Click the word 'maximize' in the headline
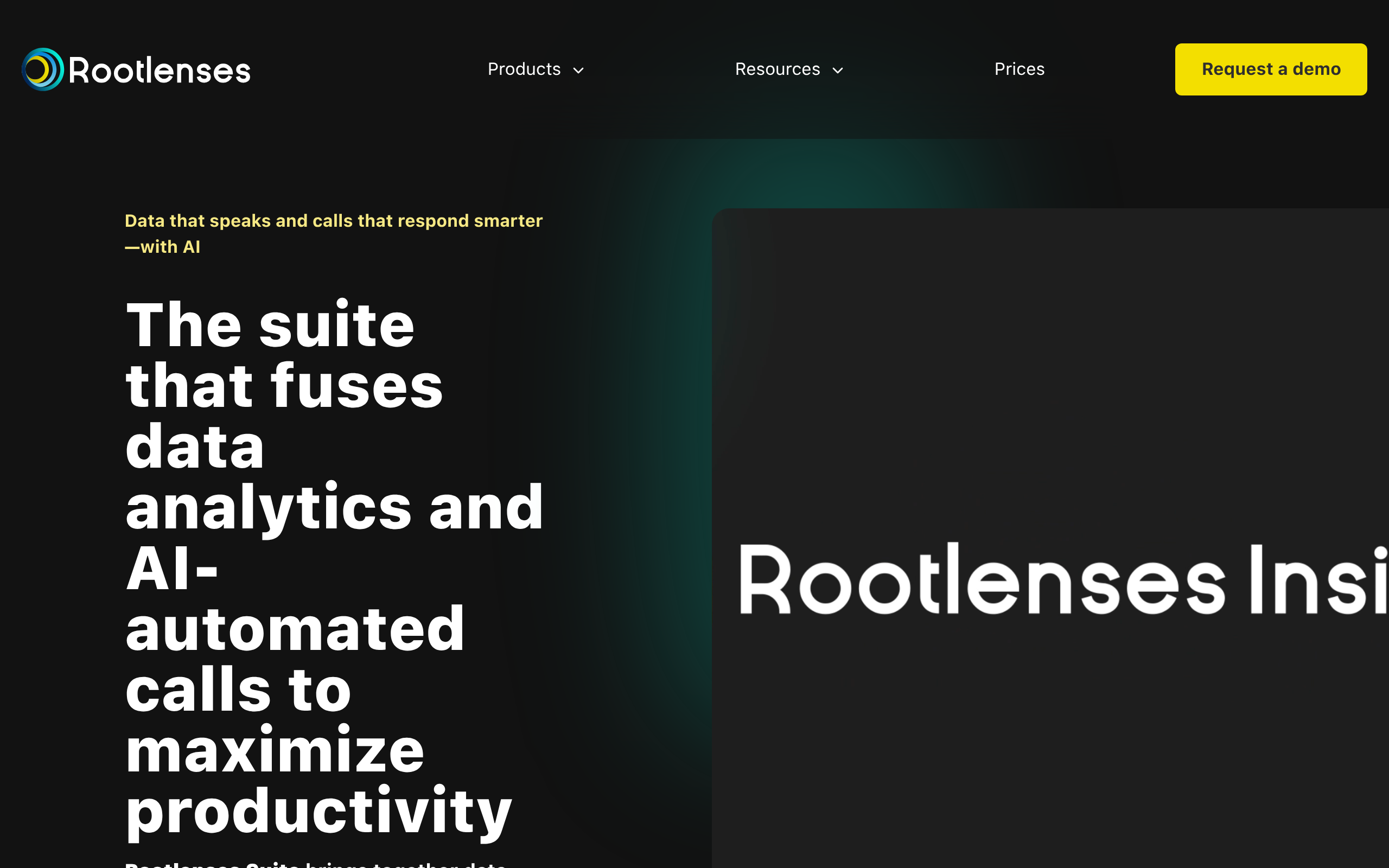This screenshot has width=1389, height=868. pyautogui.click(x=275, y=751)
